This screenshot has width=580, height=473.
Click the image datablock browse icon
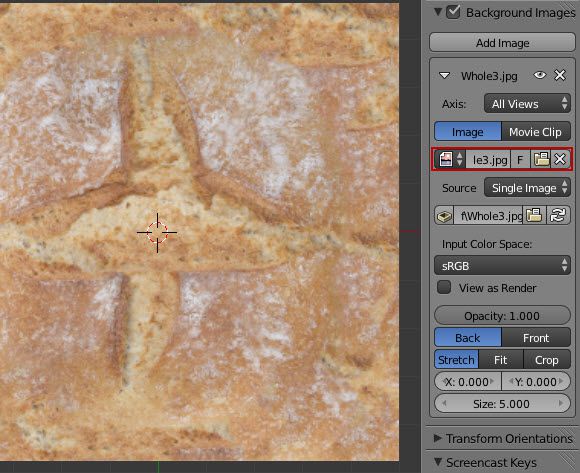click(x=450, y=159)
